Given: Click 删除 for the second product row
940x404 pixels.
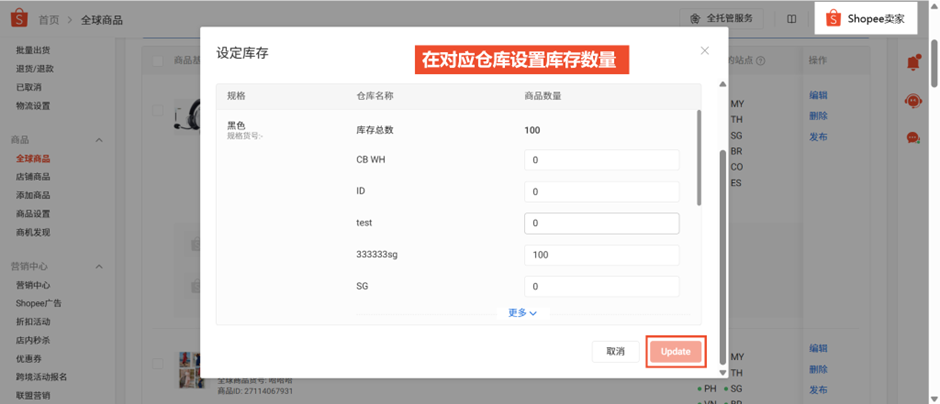Looking at the screenshot, I should tap(818, 369).
